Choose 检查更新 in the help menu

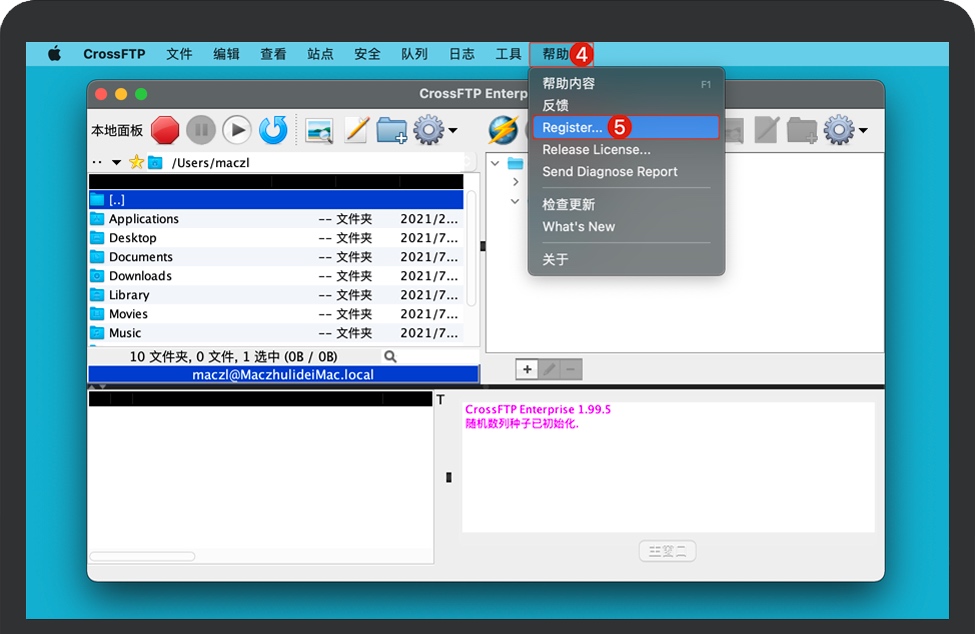[566, 203]
